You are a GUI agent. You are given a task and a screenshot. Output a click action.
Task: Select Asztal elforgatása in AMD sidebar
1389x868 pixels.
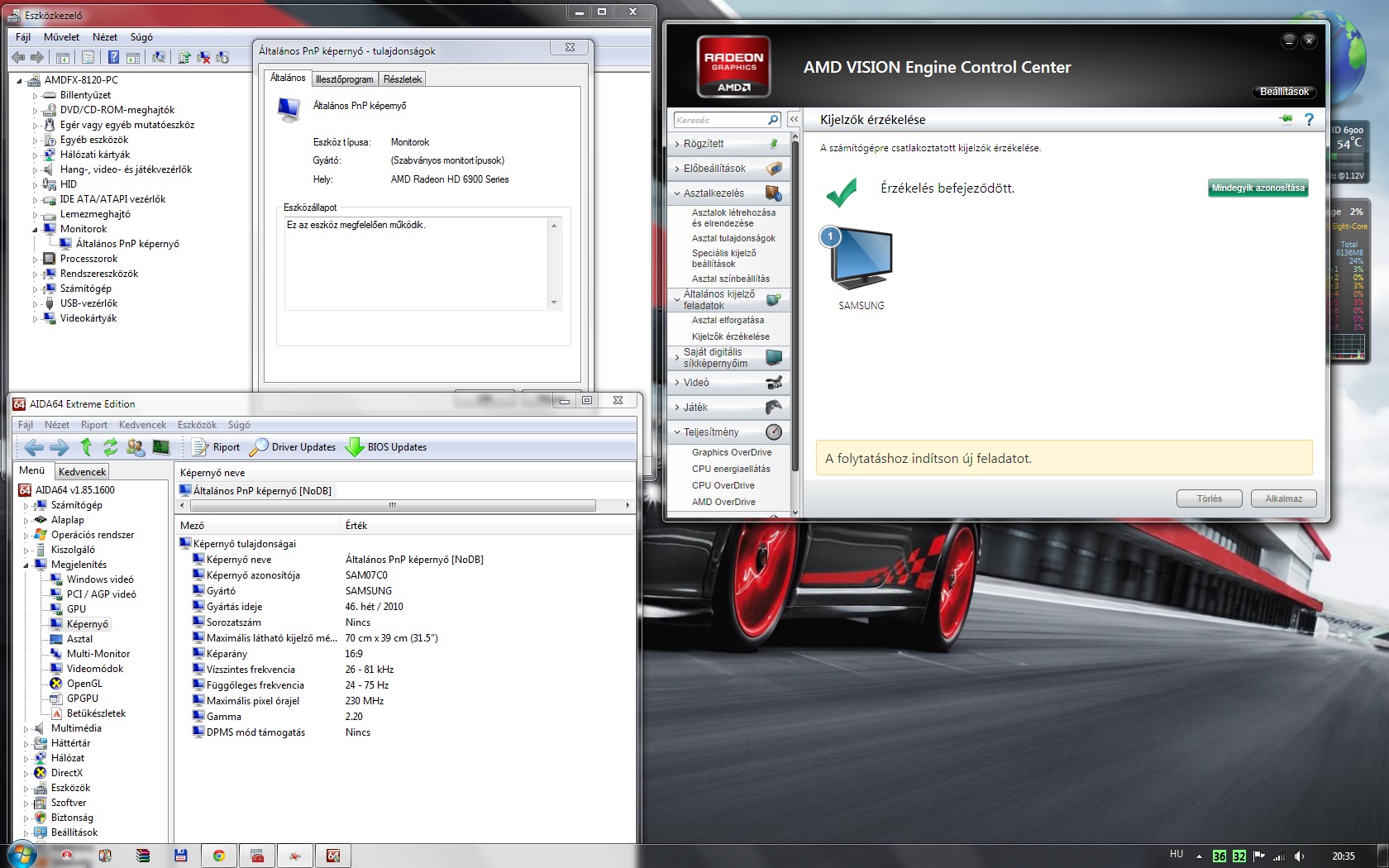(728, 320)
